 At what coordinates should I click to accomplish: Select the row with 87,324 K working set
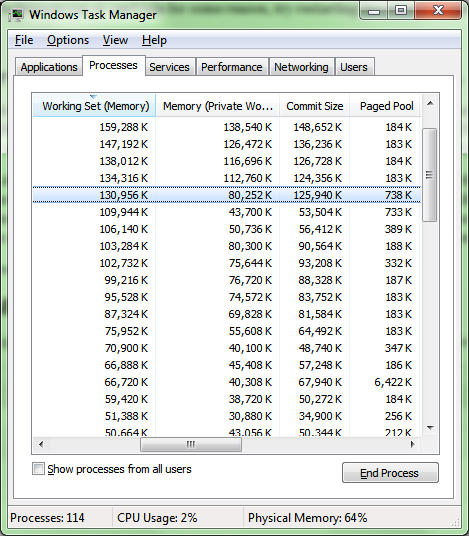tap(227, 314)
